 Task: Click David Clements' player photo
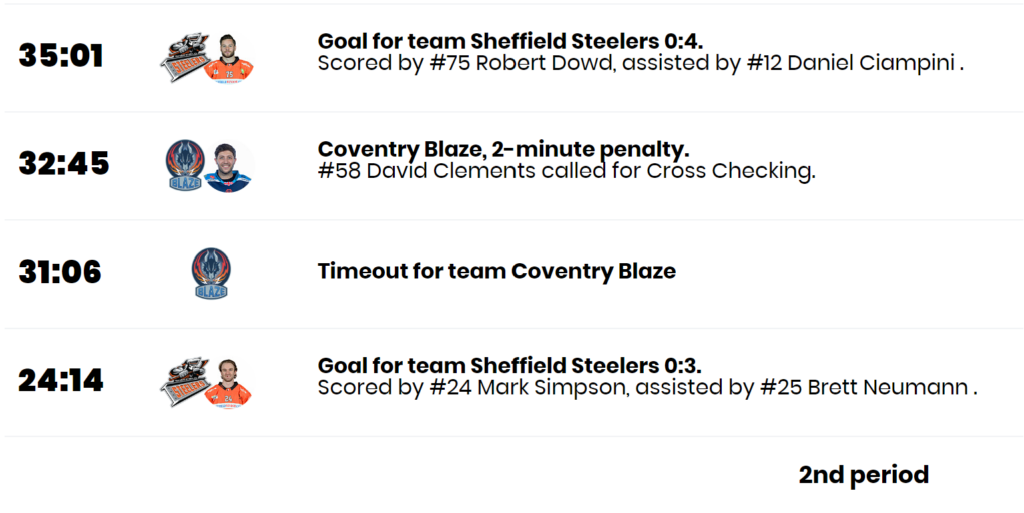click(x=229, y=166)
